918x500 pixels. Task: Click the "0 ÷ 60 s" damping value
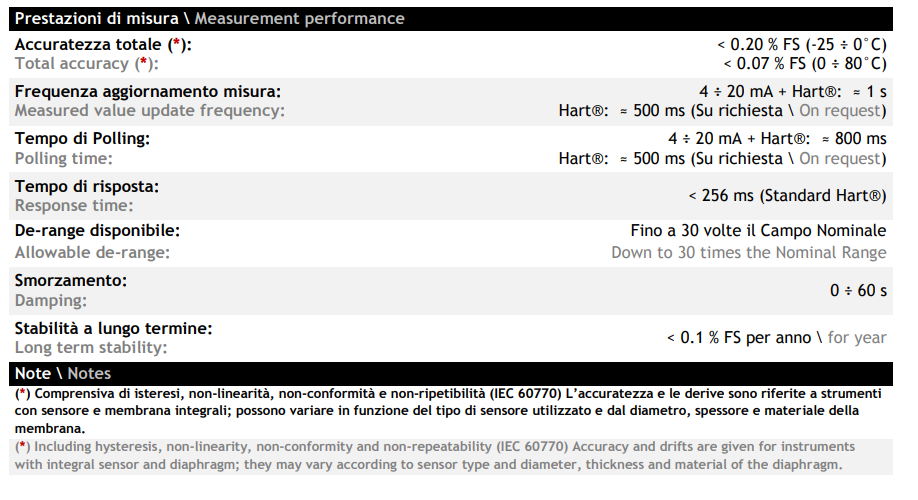coord(858,290)
